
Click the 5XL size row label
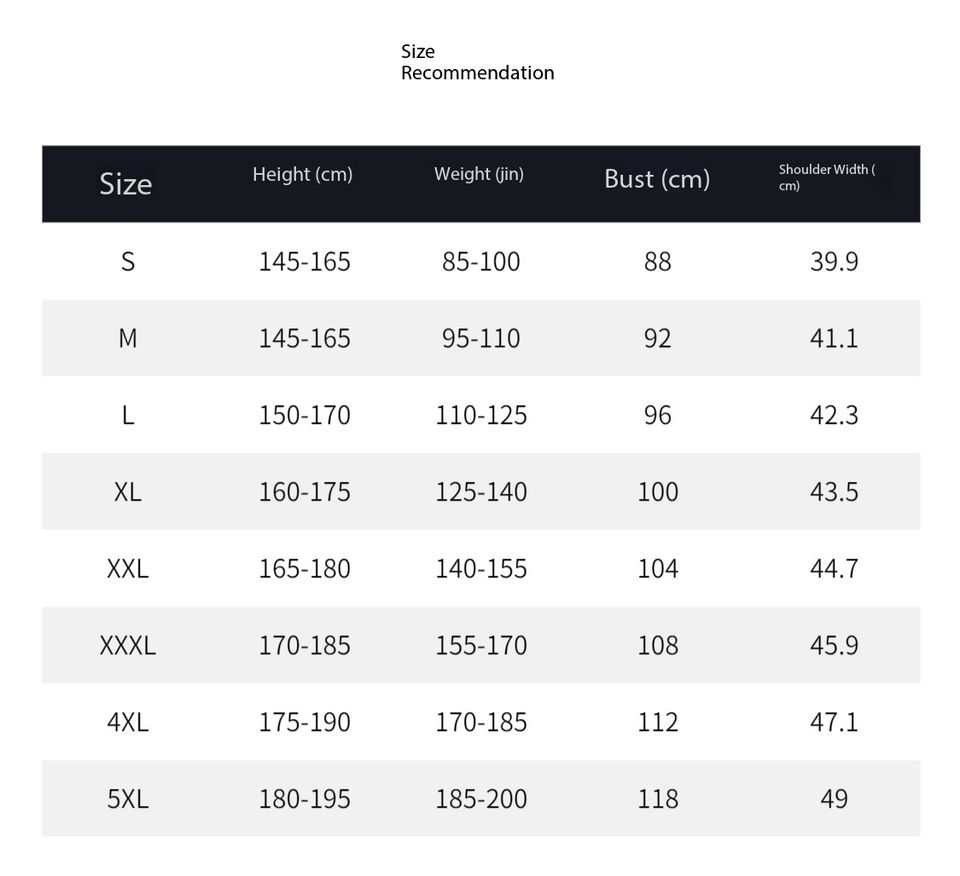click(x=128, y=799)
